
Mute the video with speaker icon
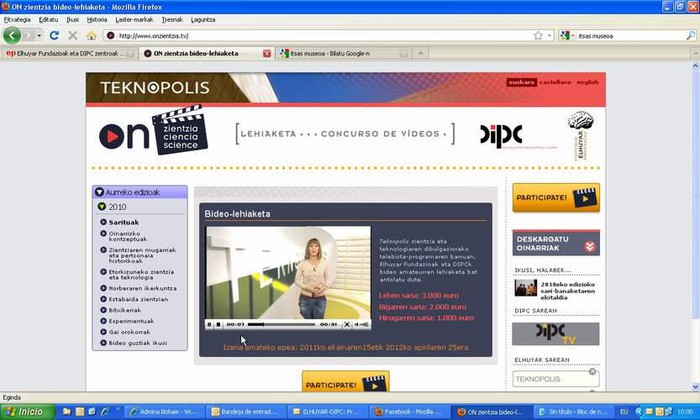[x=356, y=324]
